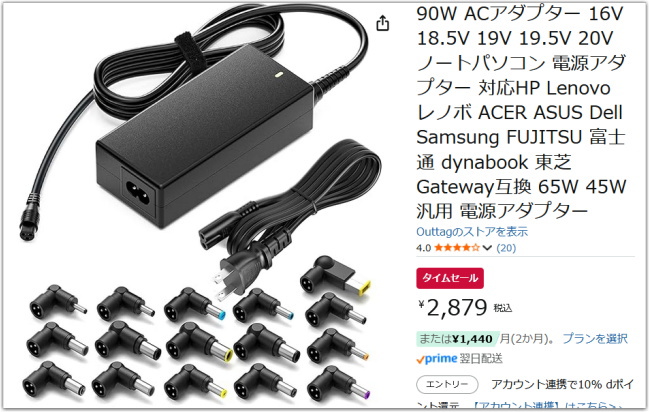The image size is (649, 412).
Task: Click the green LED indicator on adapter
Action: 279,75
